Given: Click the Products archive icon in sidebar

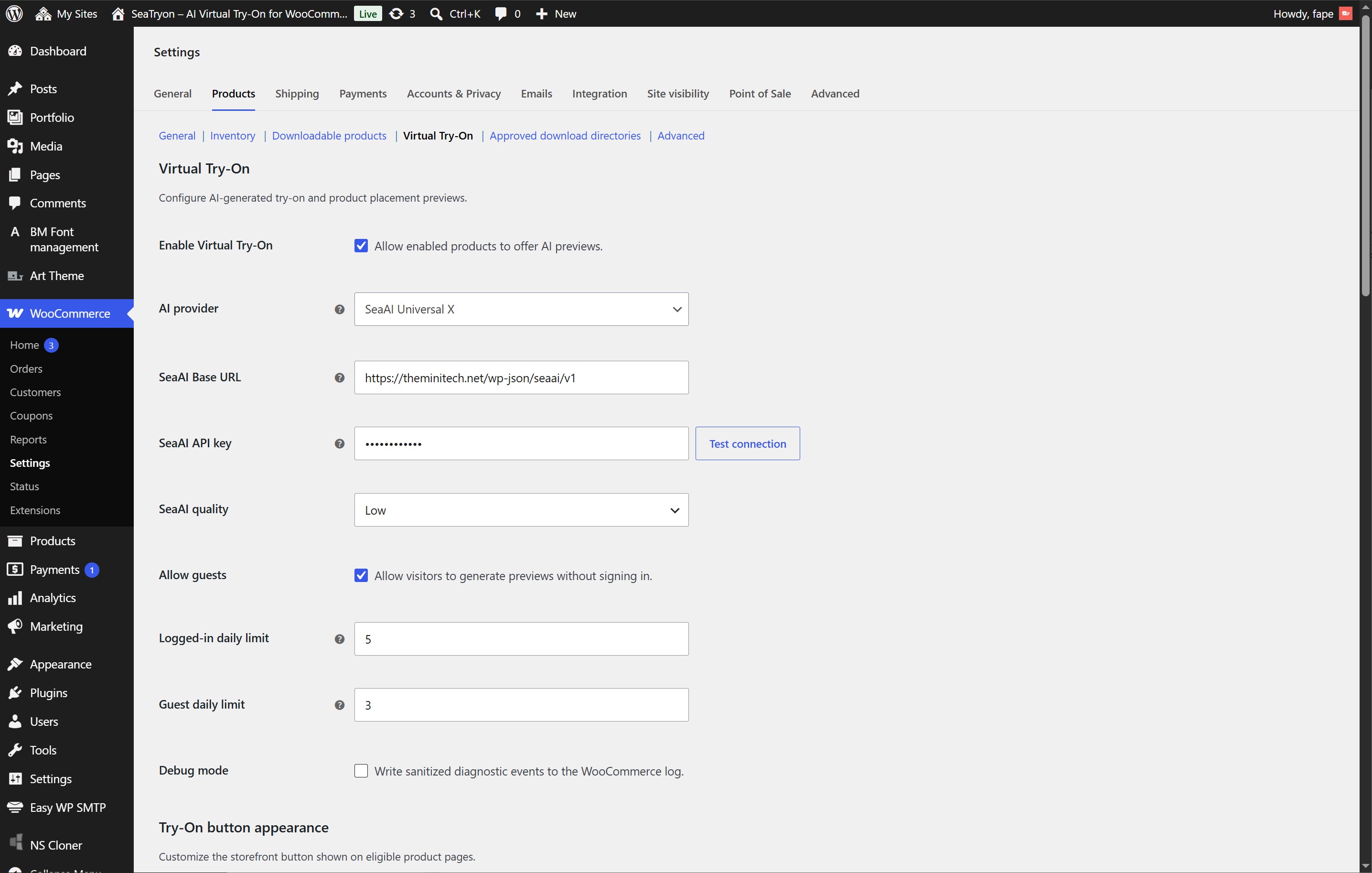Looking at the screenshot, I should click(15, 541).
